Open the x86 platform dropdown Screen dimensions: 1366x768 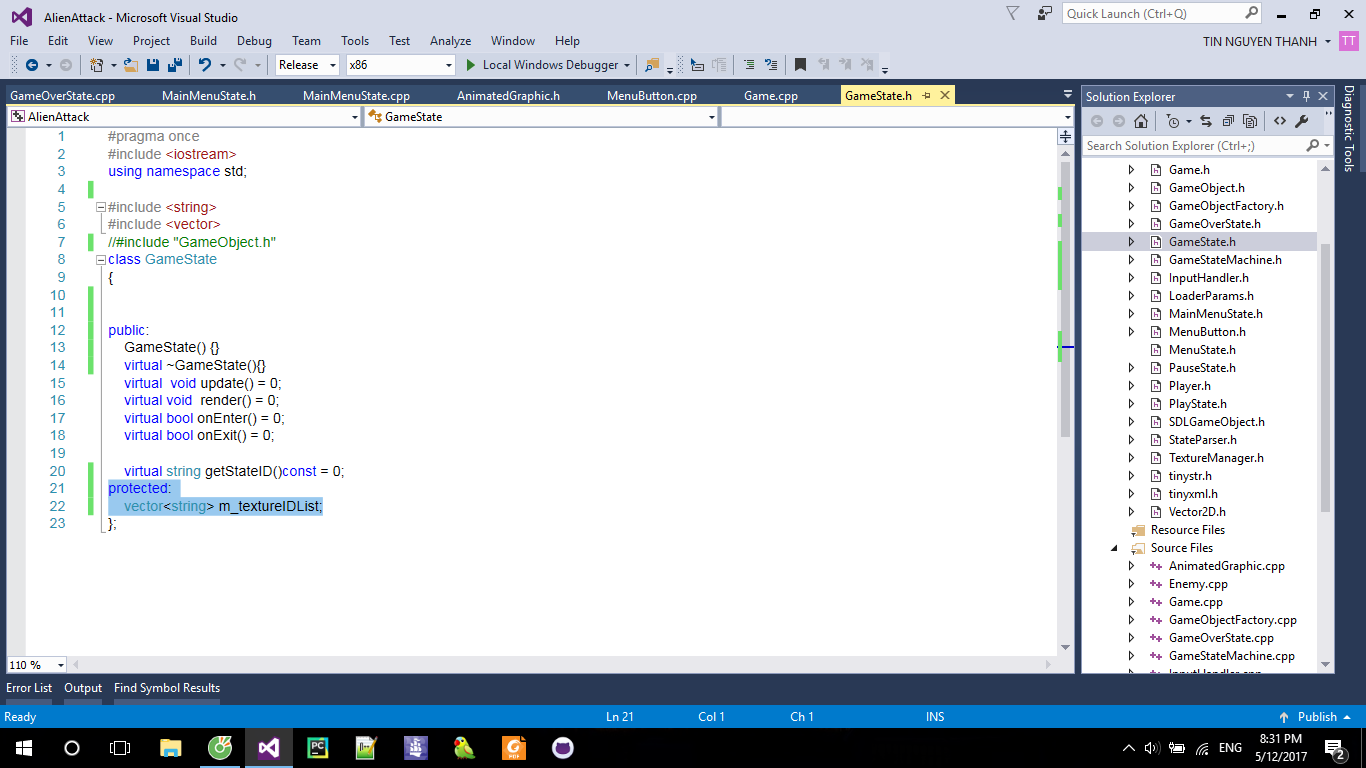pos(400,65)
